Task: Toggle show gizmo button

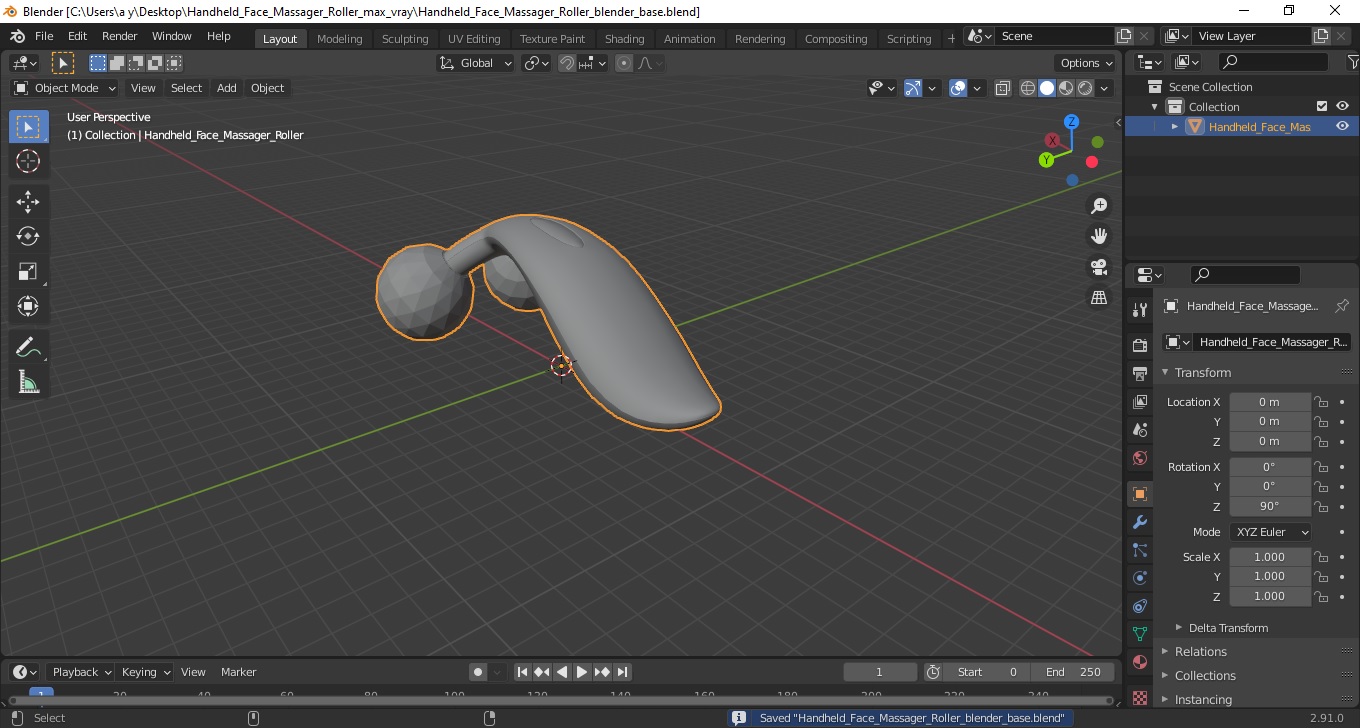Action: coord(913,88)
